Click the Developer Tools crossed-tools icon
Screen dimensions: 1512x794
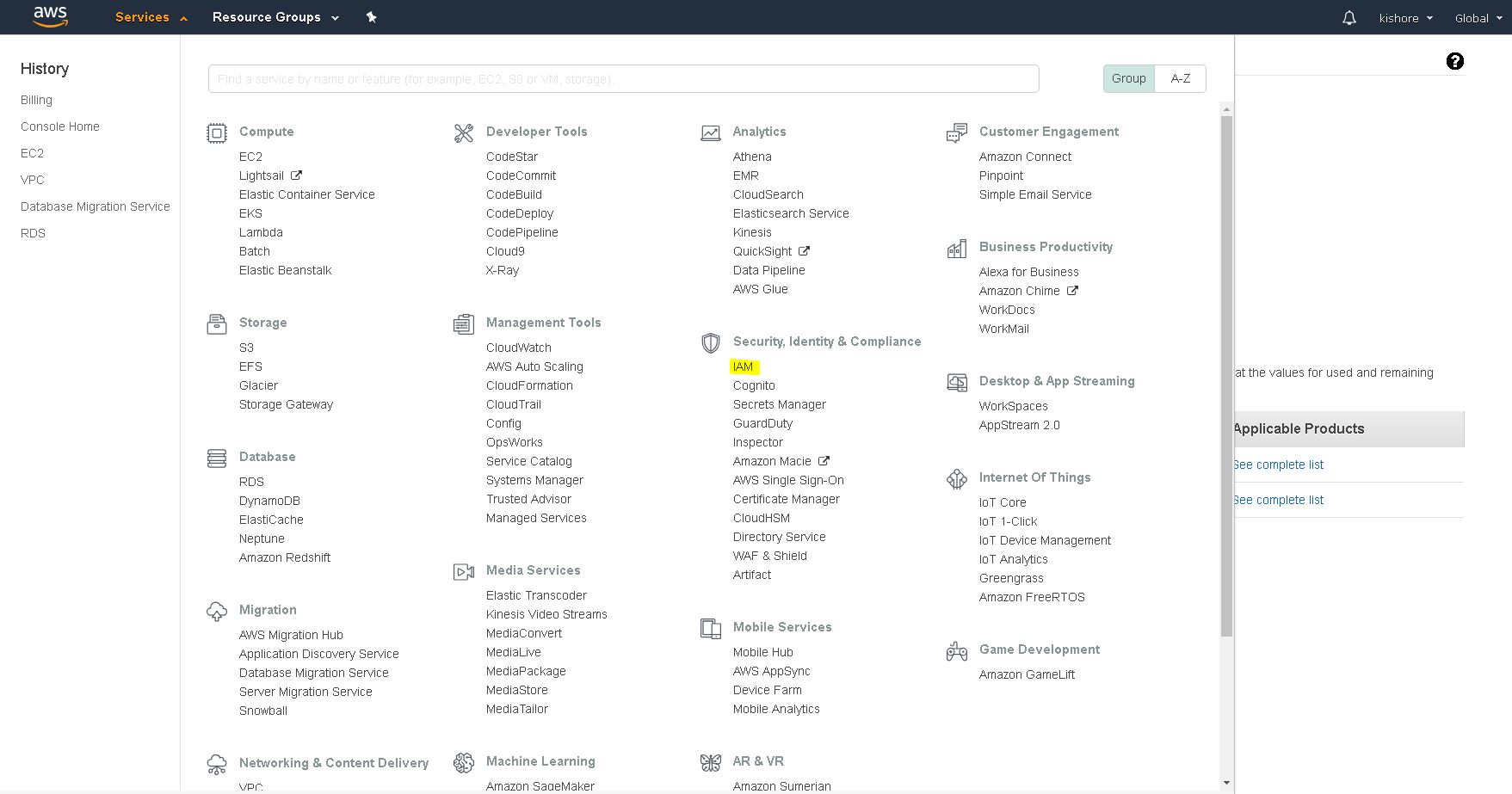point(464,133)
